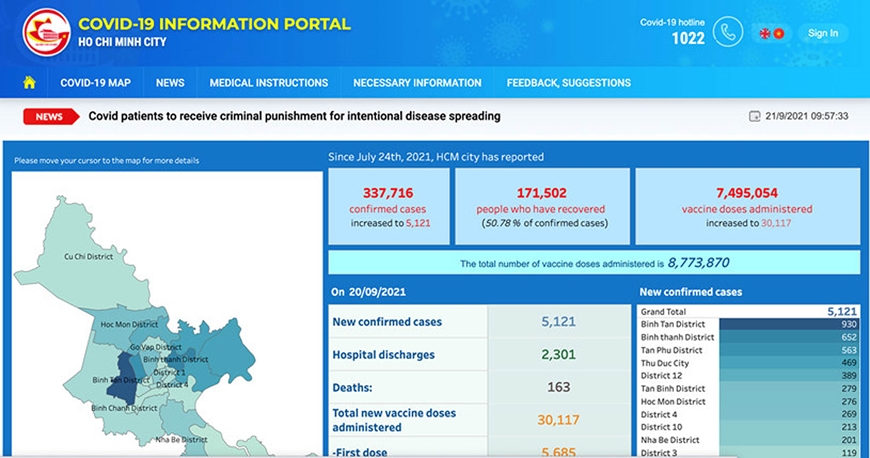Click the home icon in navigation bar
The image size is (870, 458).
pyautogui.click(x=29, y=83)
